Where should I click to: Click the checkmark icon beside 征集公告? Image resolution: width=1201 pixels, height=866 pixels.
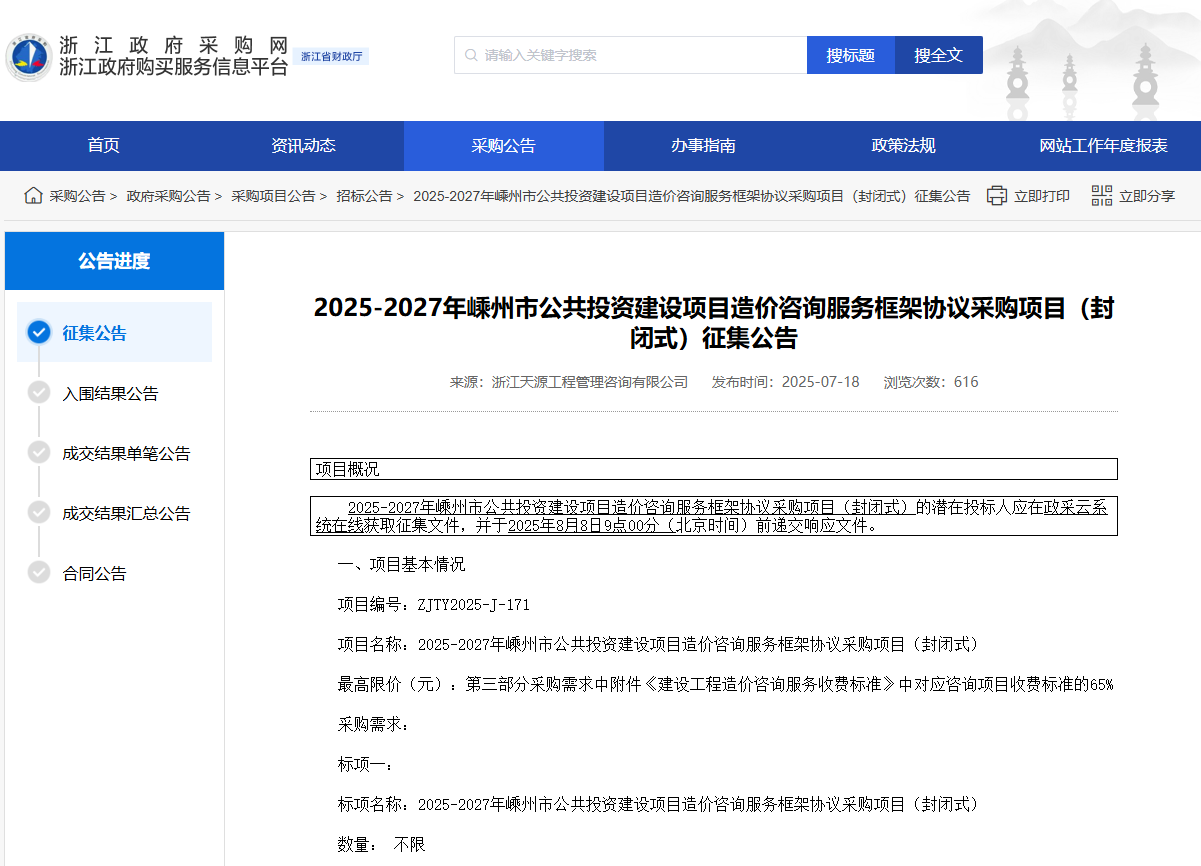[39, 332]
